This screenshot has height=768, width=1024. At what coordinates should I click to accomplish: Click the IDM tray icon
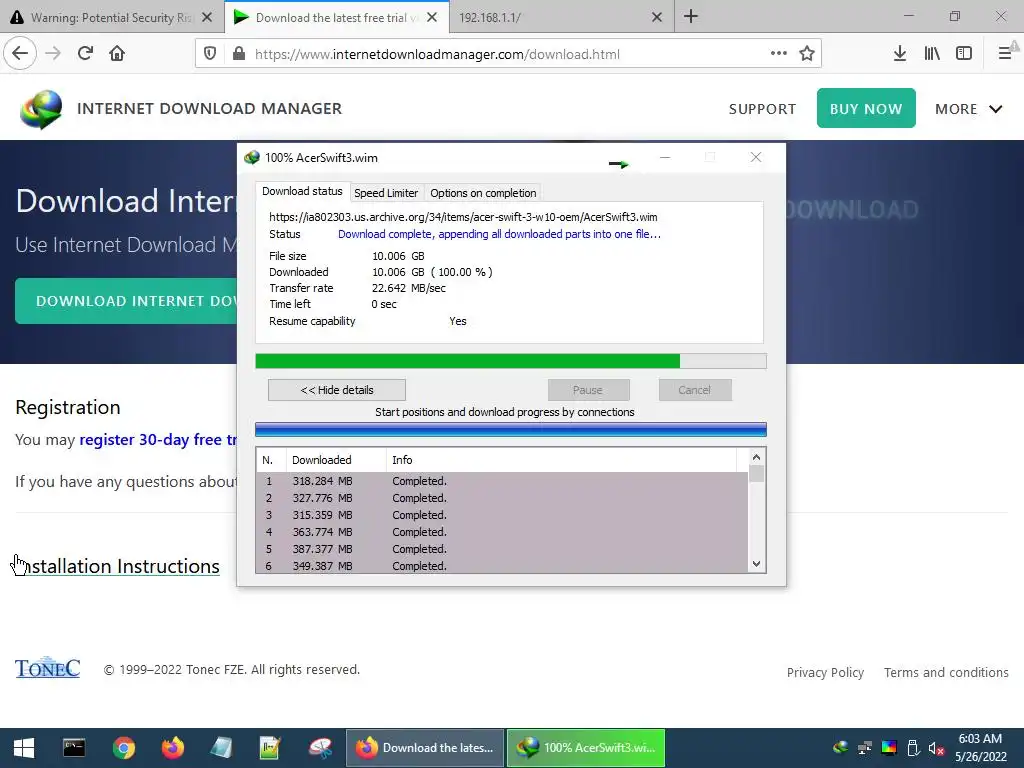point(841,748)
